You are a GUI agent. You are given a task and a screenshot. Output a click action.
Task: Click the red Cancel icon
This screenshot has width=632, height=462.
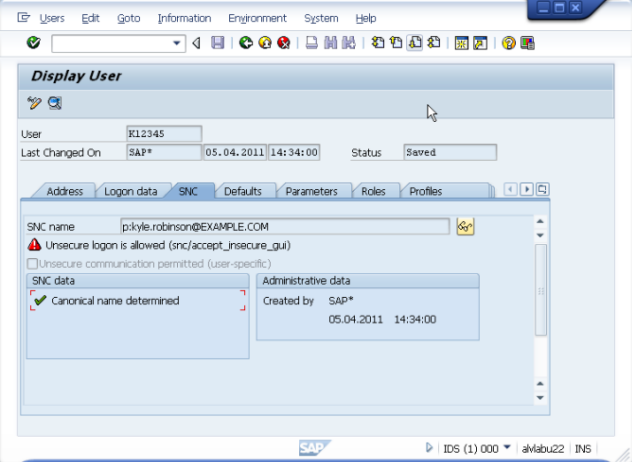point(284,43)
